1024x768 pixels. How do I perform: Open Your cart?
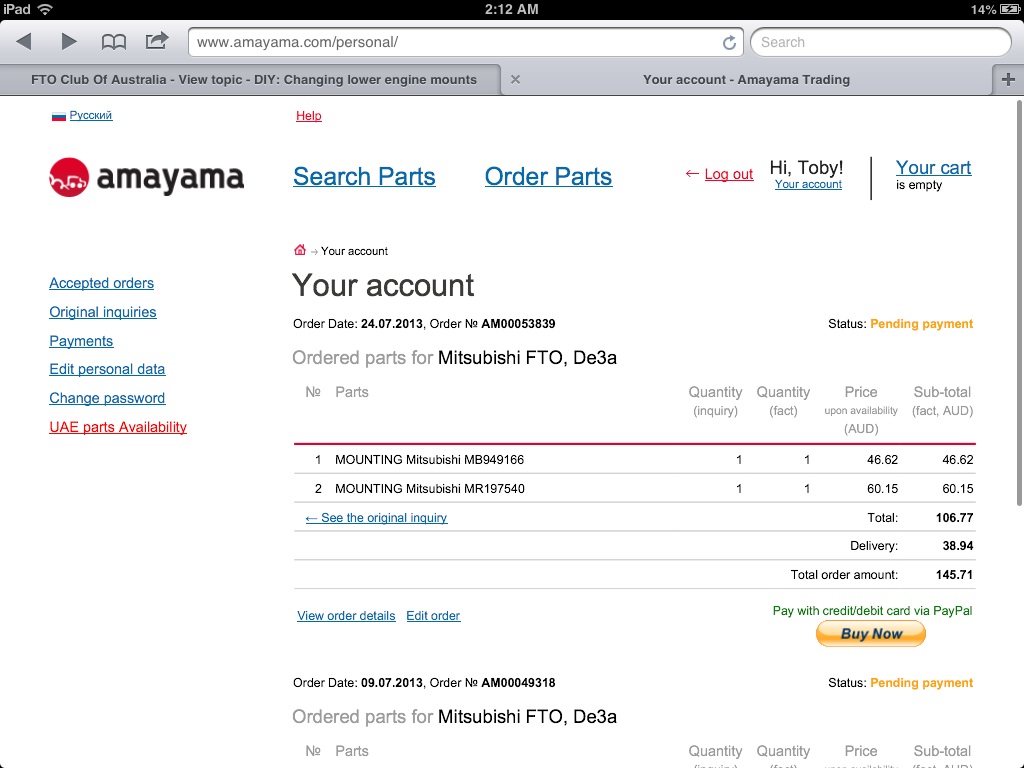(x=933, y=168)
